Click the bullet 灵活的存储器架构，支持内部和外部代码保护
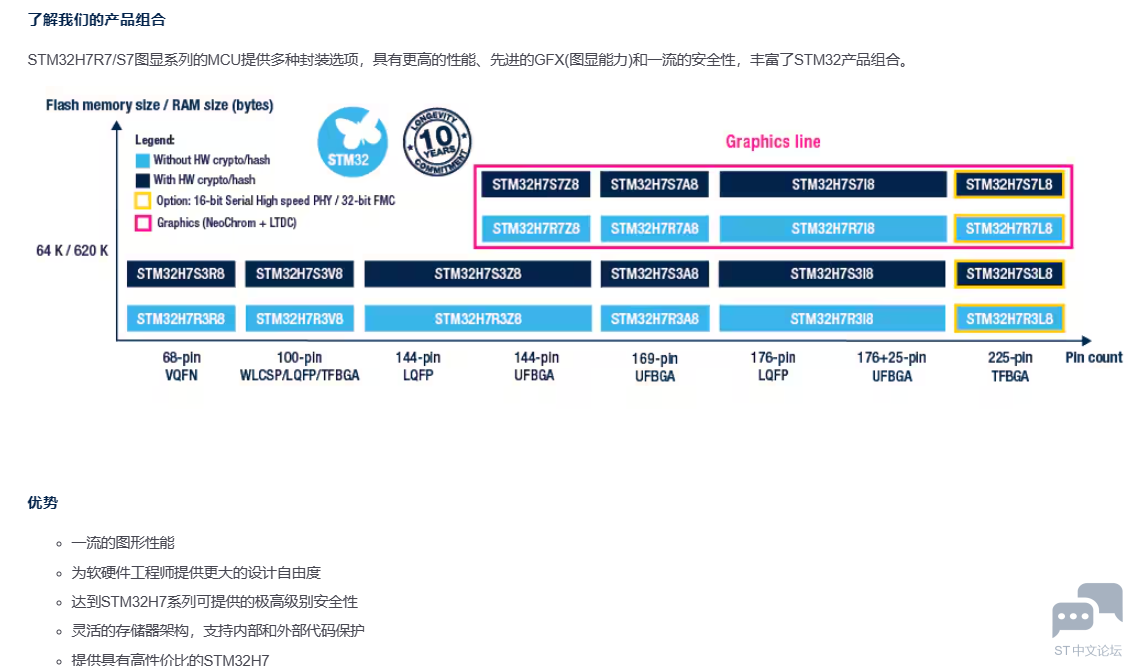This screenshot has height=666, width=1131. pos(218,631)
